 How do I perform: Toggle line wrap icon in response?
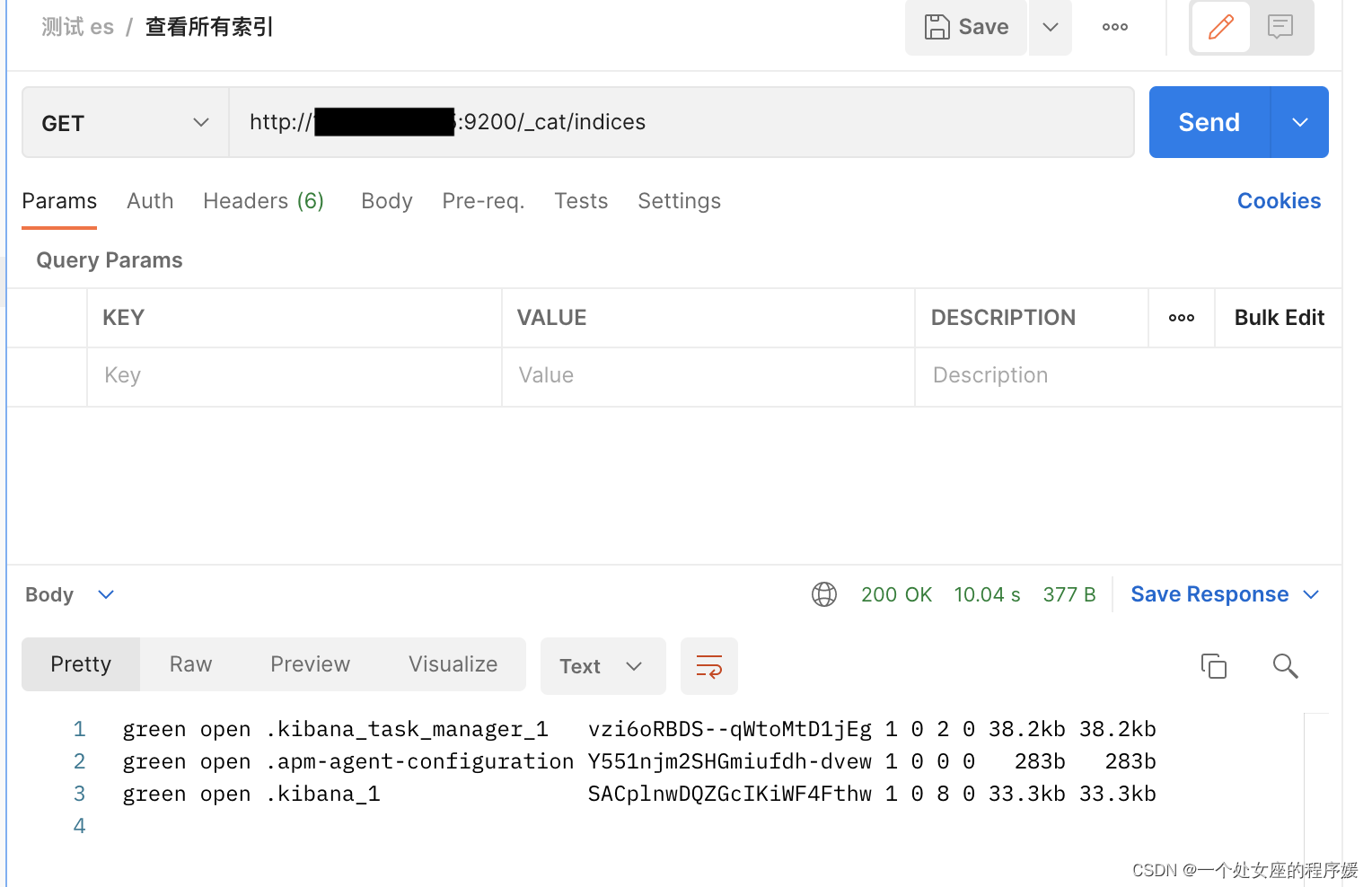pyautogui.click(x=709, y=666)
